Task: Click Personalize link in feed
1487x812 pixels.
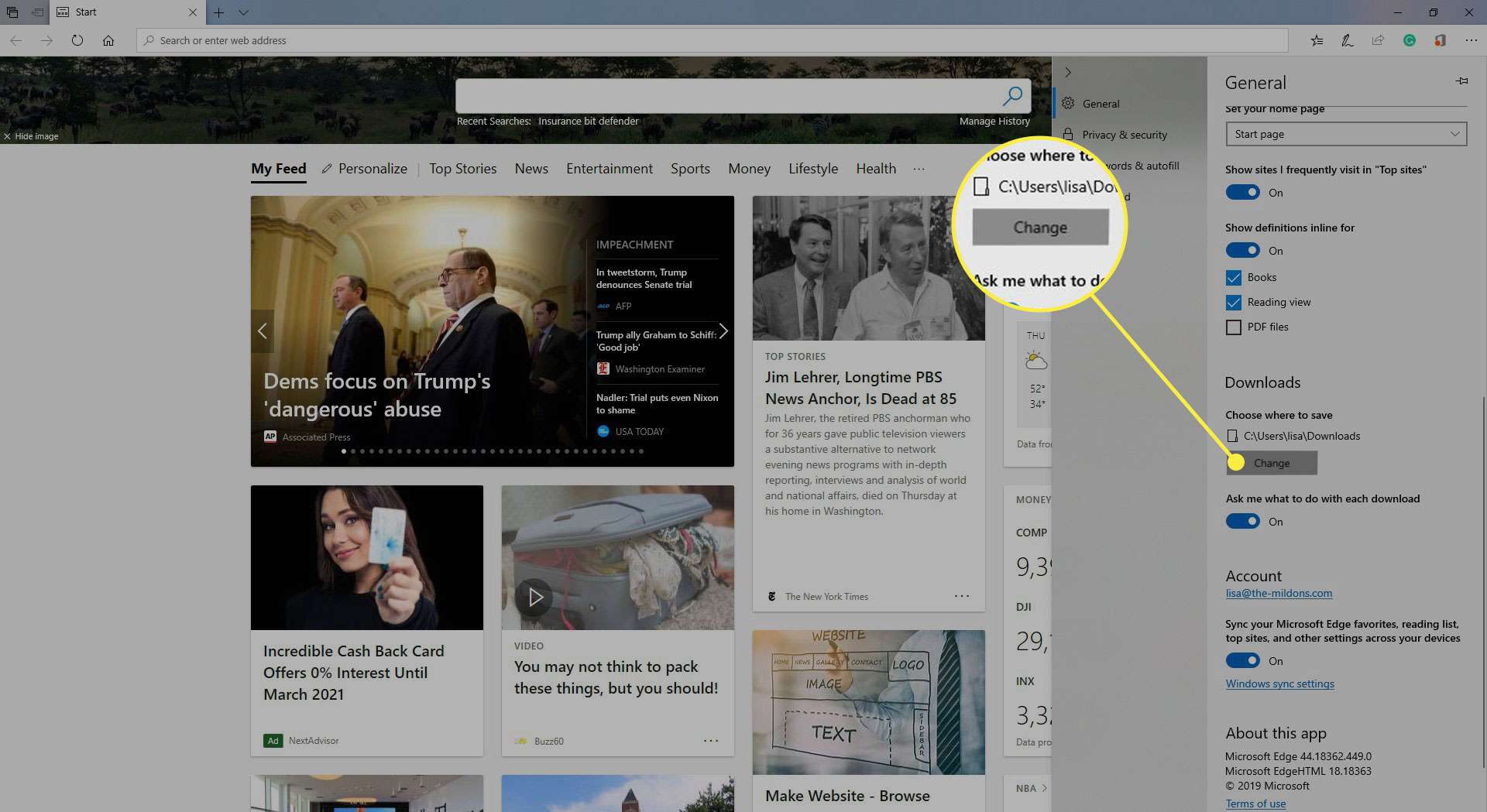Action: (x=373, y=169)
